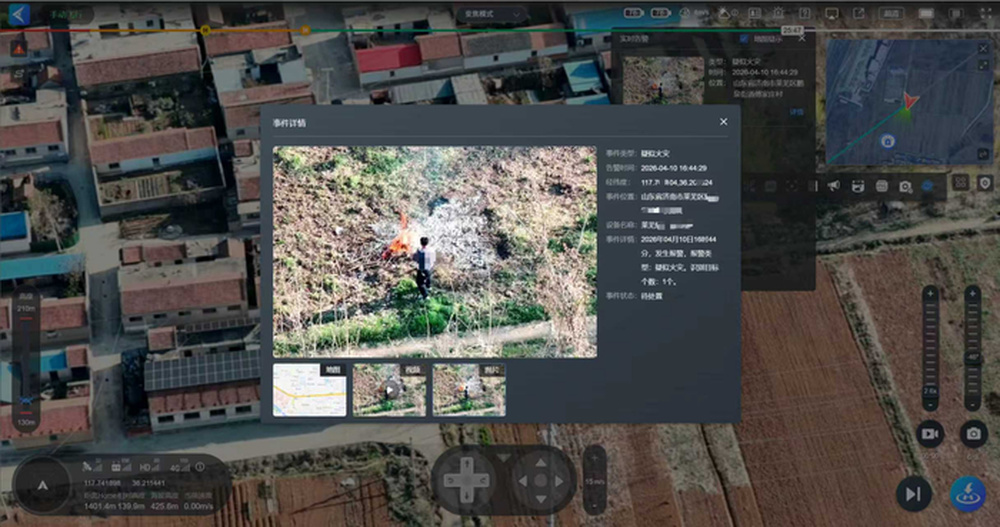Open the four-square grid icon
The image size is (1000, 527).
point(960,183)
